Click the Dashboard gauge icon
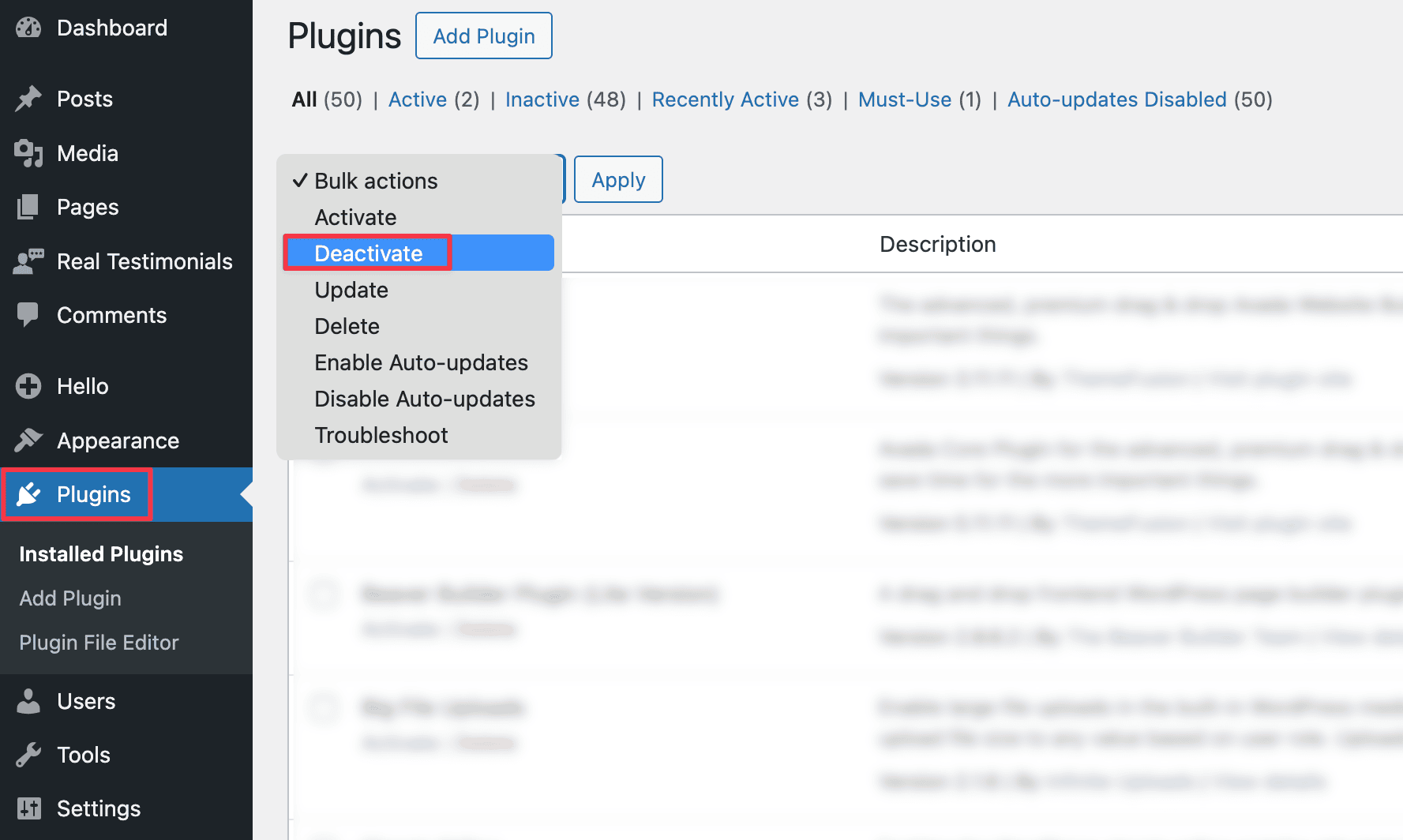The image size is (1403, 840). 28,28
